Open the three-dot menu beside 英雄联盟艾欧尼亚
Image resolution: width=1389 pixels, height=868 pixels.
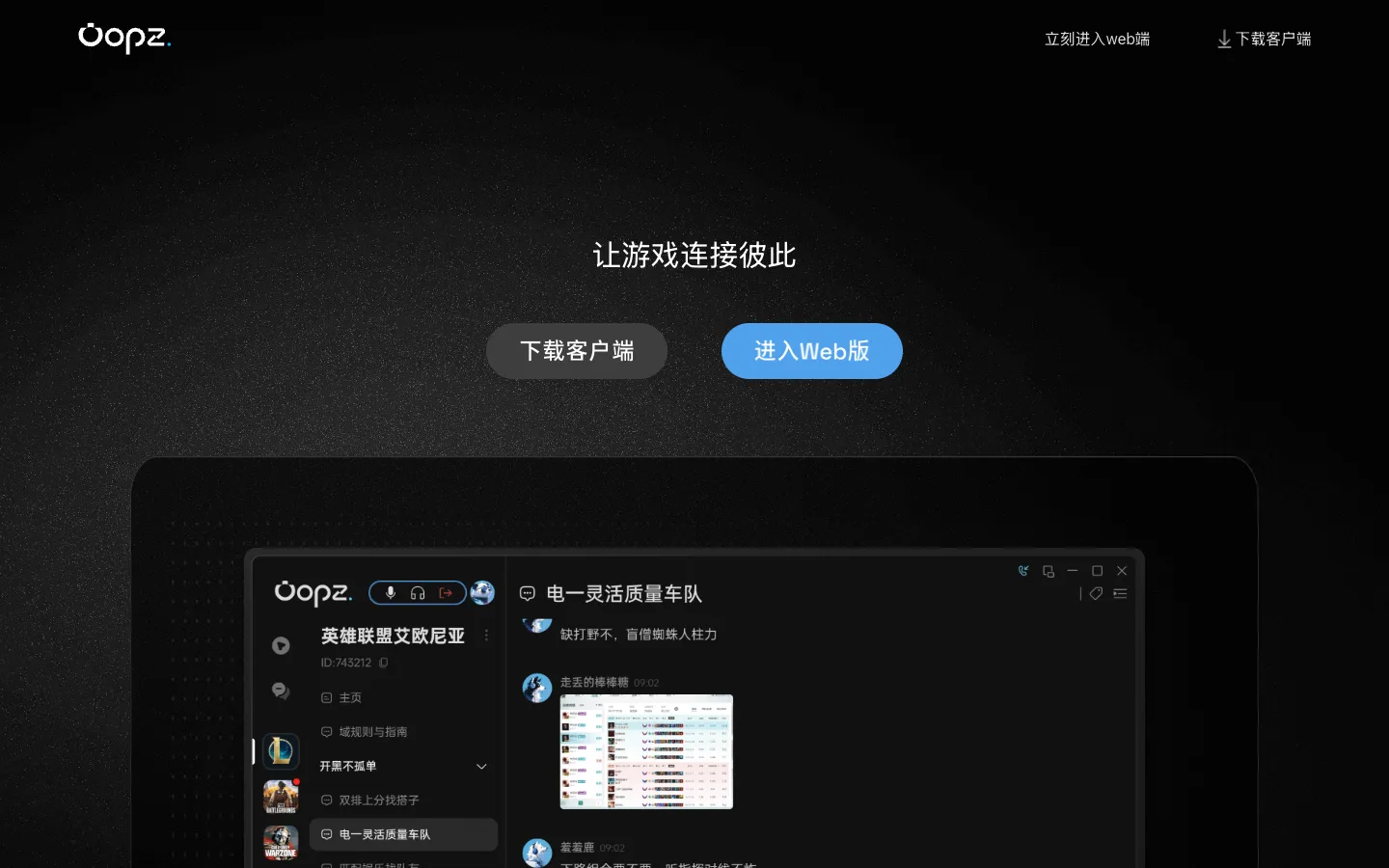click(486, 636)
